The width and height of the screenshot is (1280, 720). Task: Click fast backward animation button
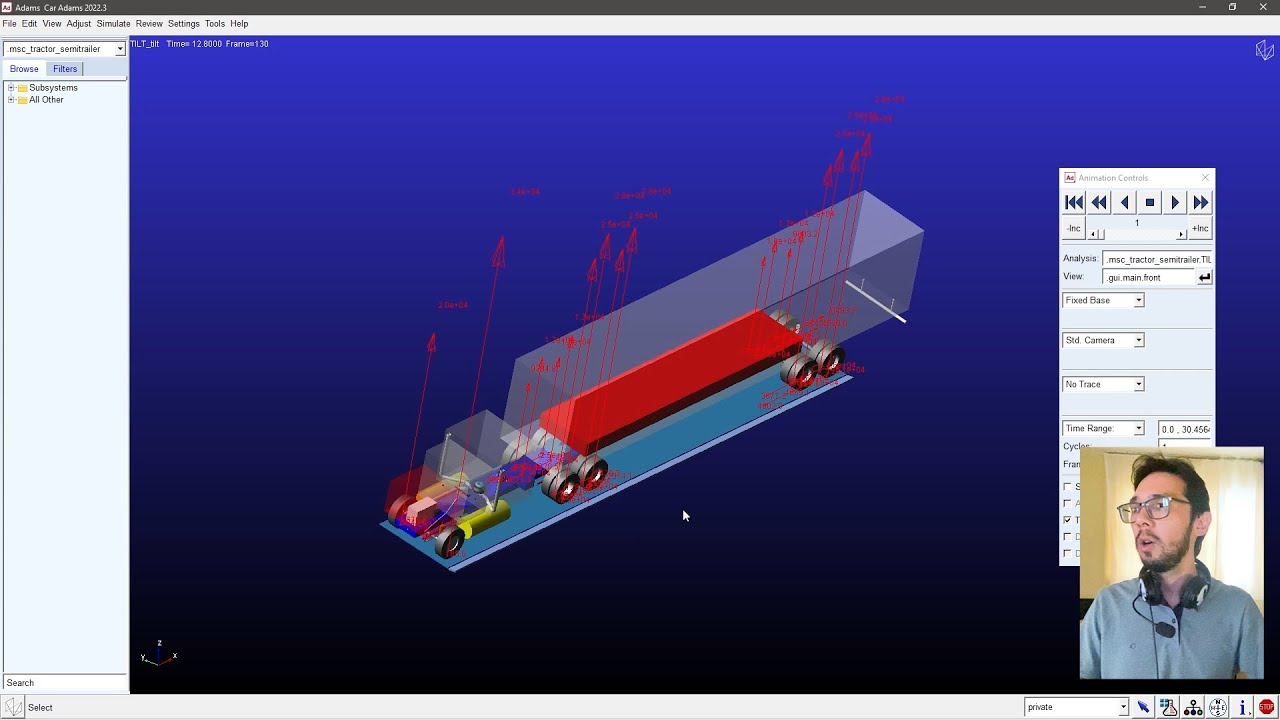click(1099, 202)
